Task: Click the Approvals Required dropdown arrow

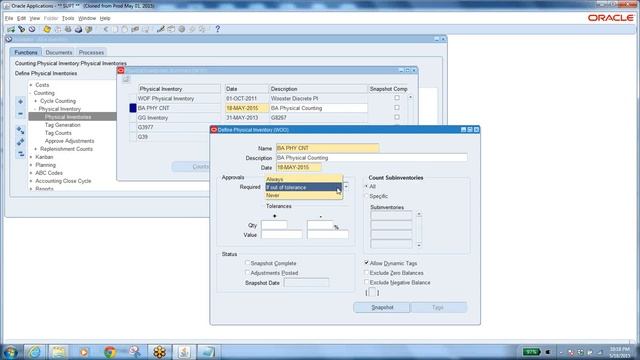Action: (346, 187)
